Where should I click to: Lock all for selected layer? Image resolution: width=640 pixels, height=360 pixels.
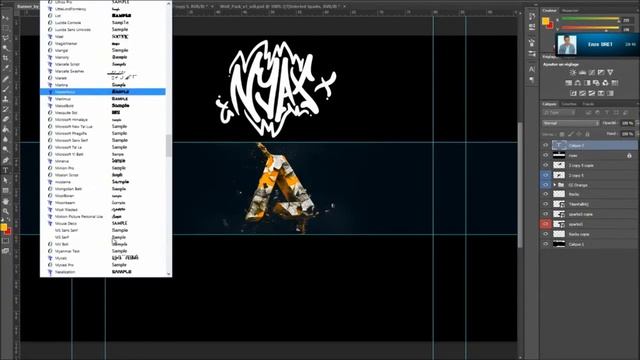coord(588,134)
